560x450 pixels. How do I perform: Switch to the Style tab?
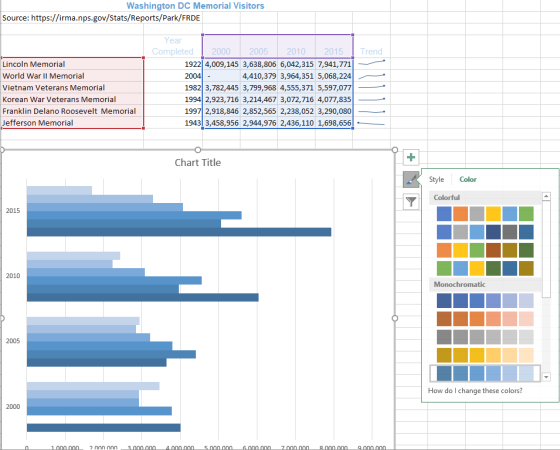pos(436,179)
